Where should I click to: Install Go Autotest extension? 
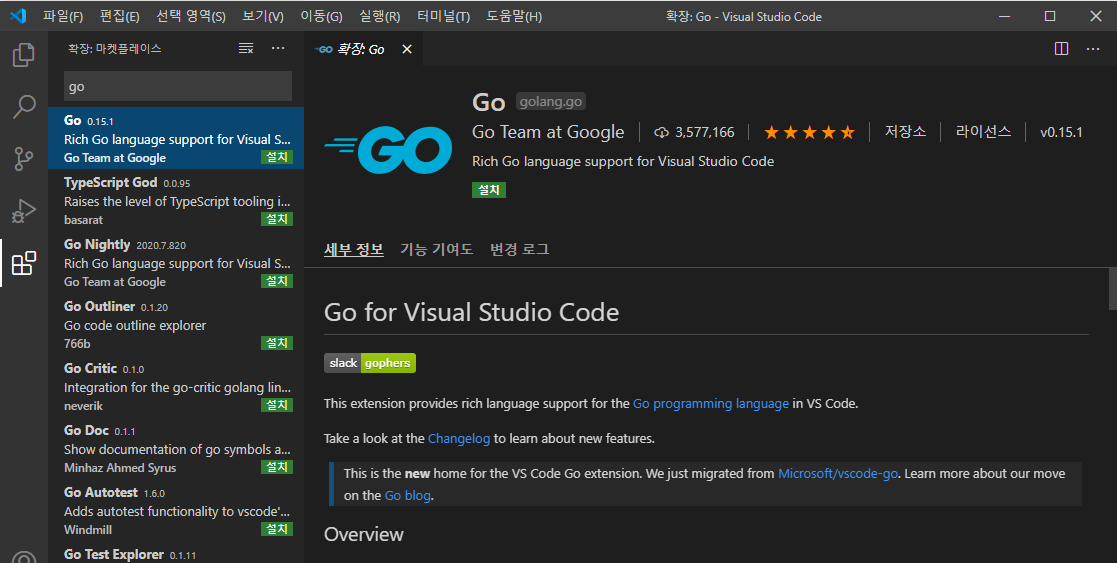[276, 529]
